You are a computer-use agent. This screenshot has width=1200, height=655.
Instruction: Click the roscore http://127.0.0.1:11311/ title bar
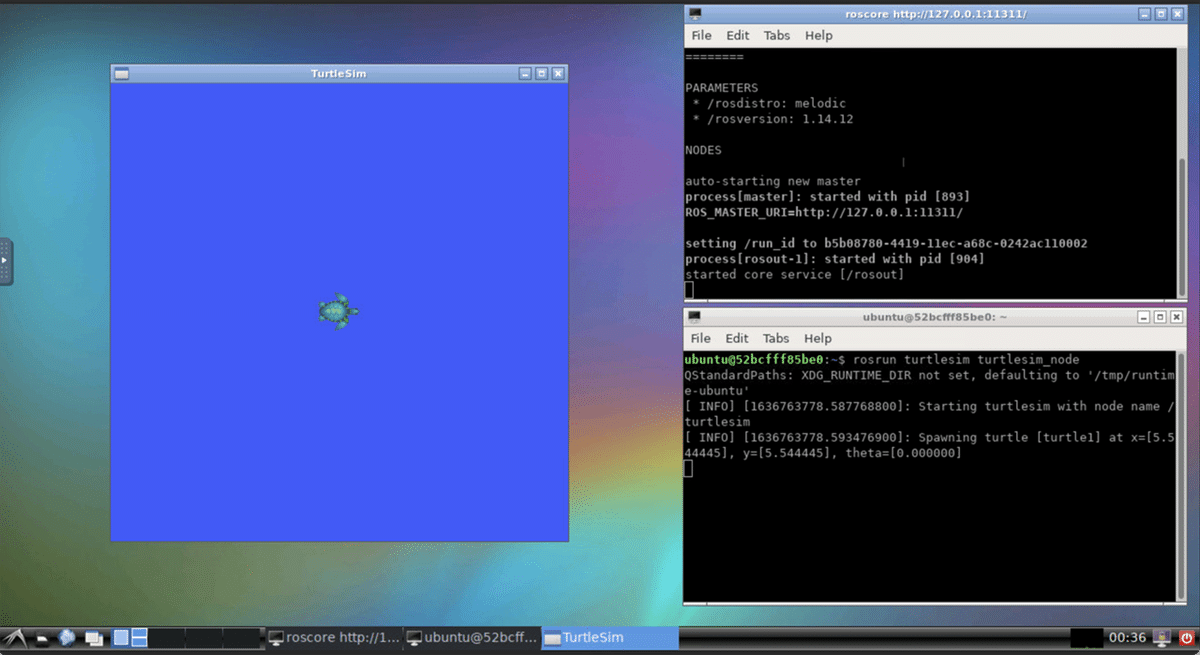pos(936,14)
